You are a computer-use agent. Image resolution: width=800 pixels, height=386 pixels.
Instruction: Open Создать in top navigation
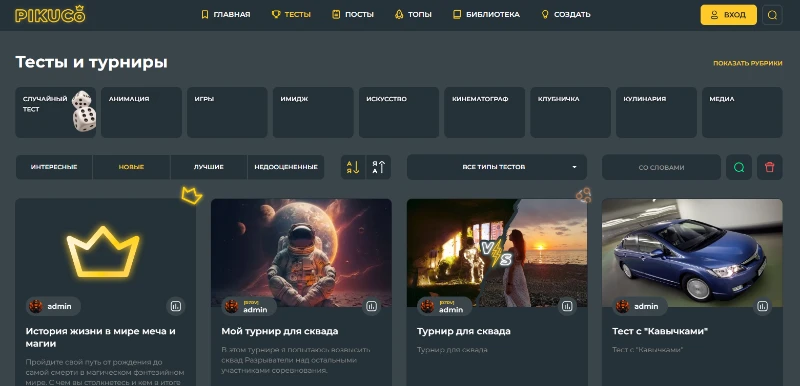[566, 15]
